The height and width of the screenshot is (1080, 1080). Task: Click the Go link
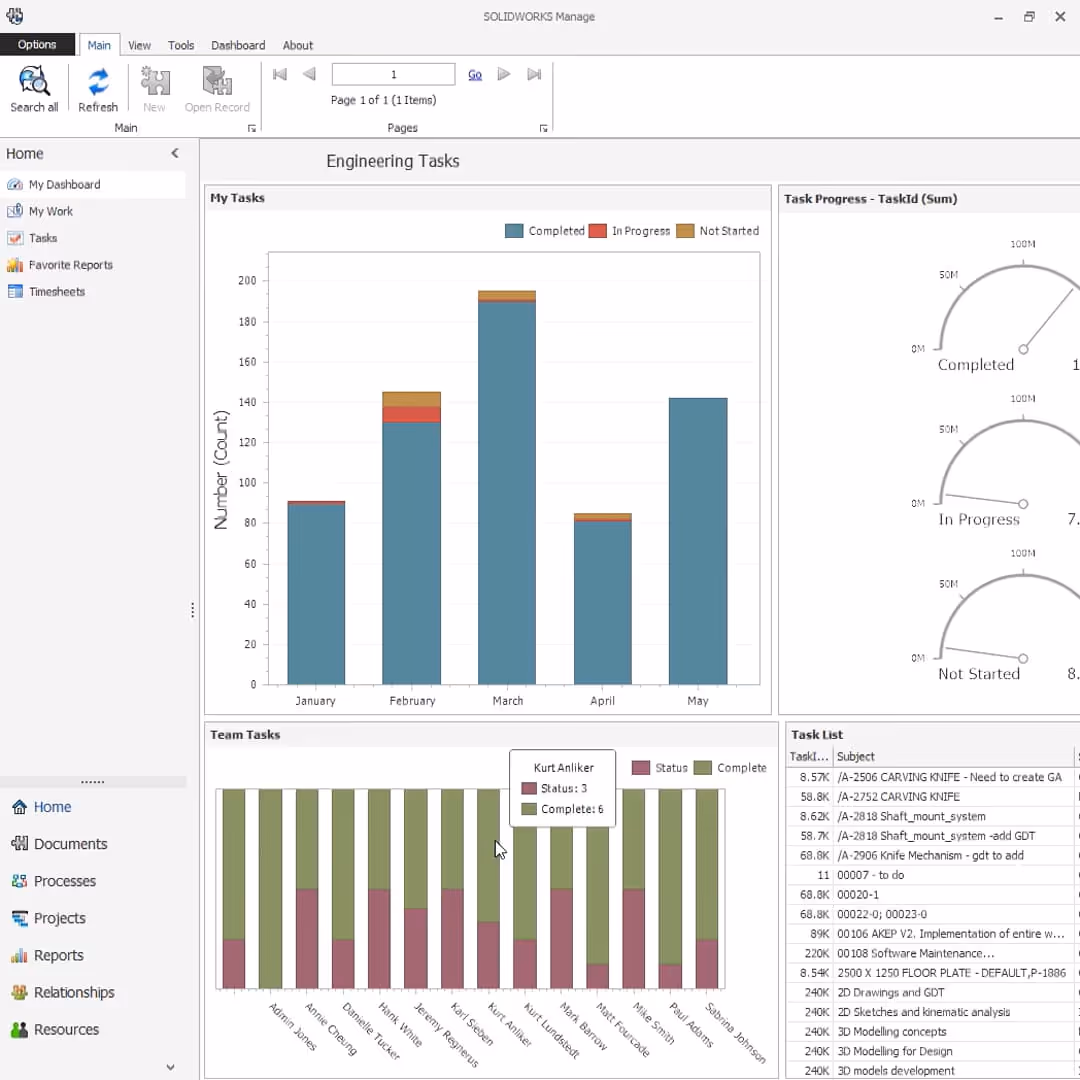pos(475,74)
